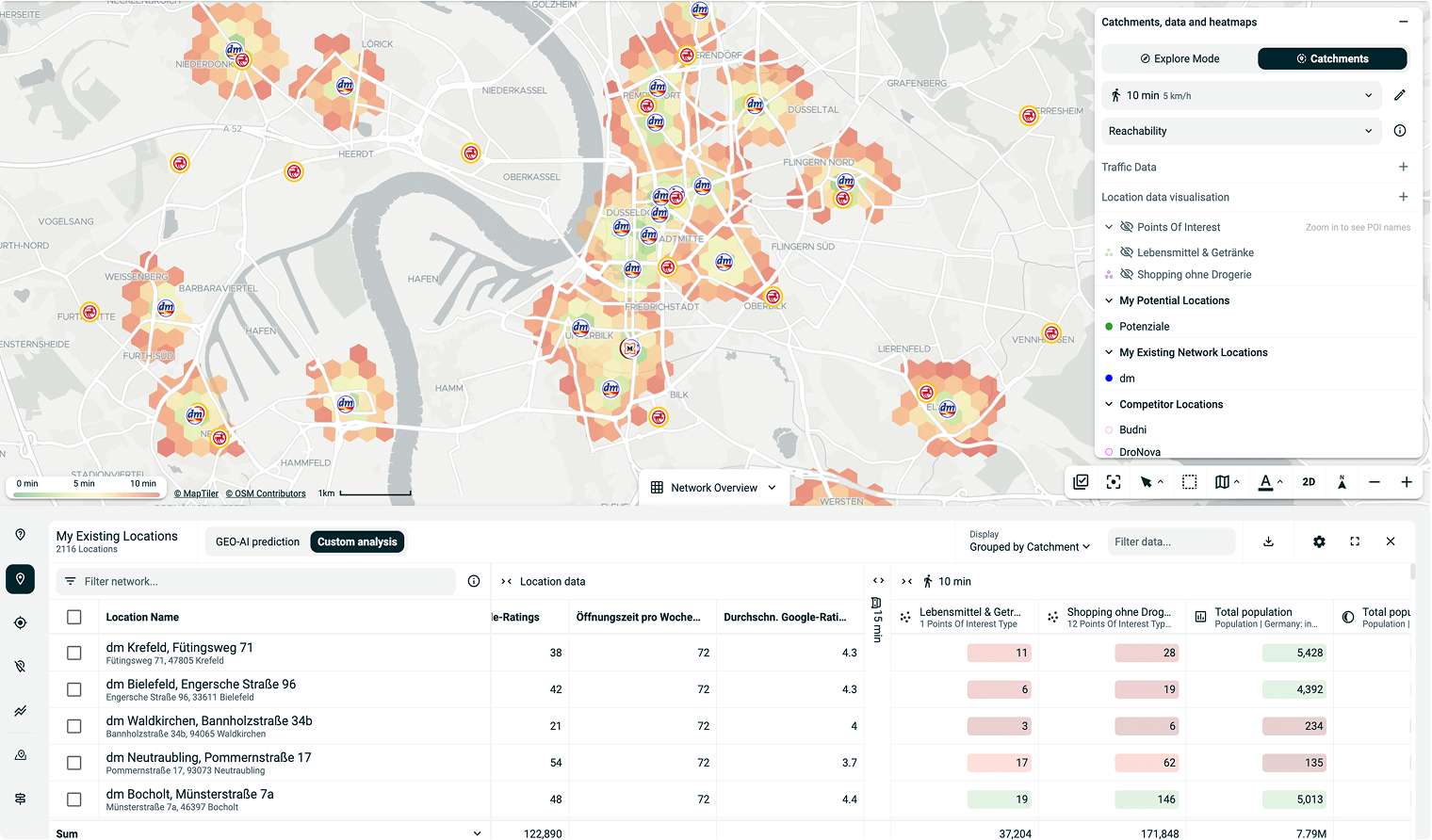The height and width of the screenshot is (840, 1432).
Task: Open the filter network info icon
Action: tap(474, 581)
